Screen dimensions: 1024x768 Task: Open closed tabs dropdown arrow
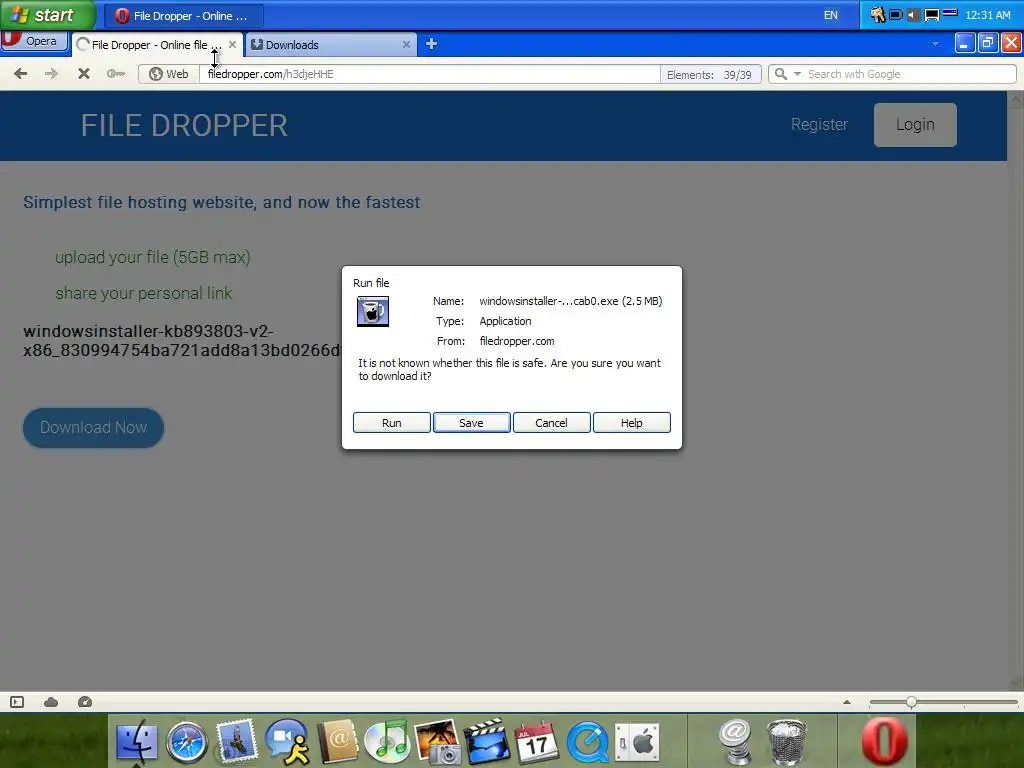935,44
